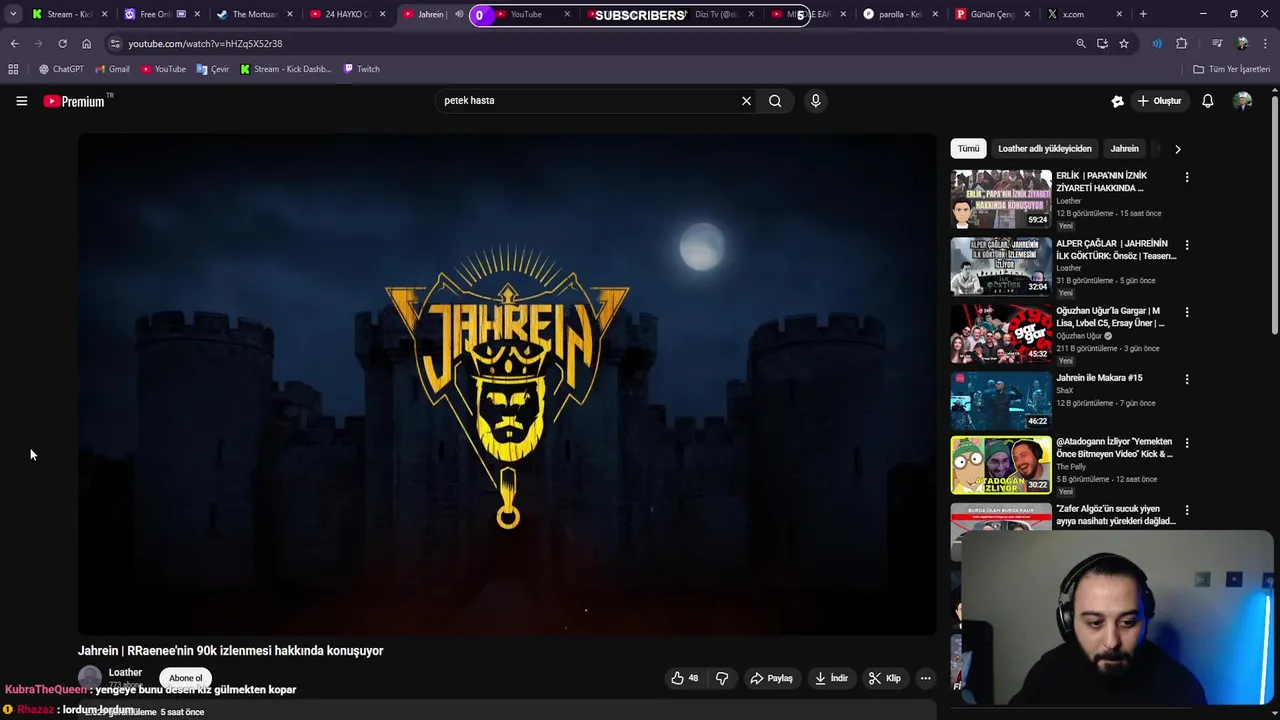
Task: Create a clip with Klip button
Action: click(x=885, y=678)
